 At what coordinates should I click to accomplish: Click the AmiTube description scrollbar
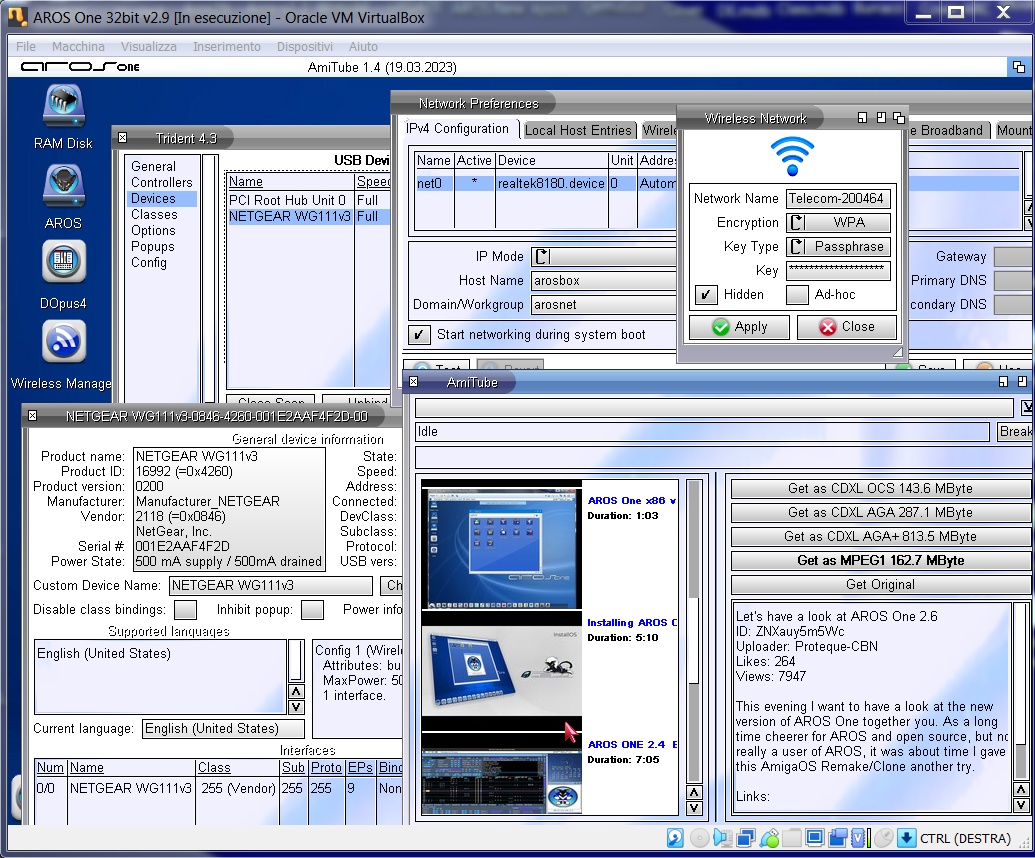1020,690
